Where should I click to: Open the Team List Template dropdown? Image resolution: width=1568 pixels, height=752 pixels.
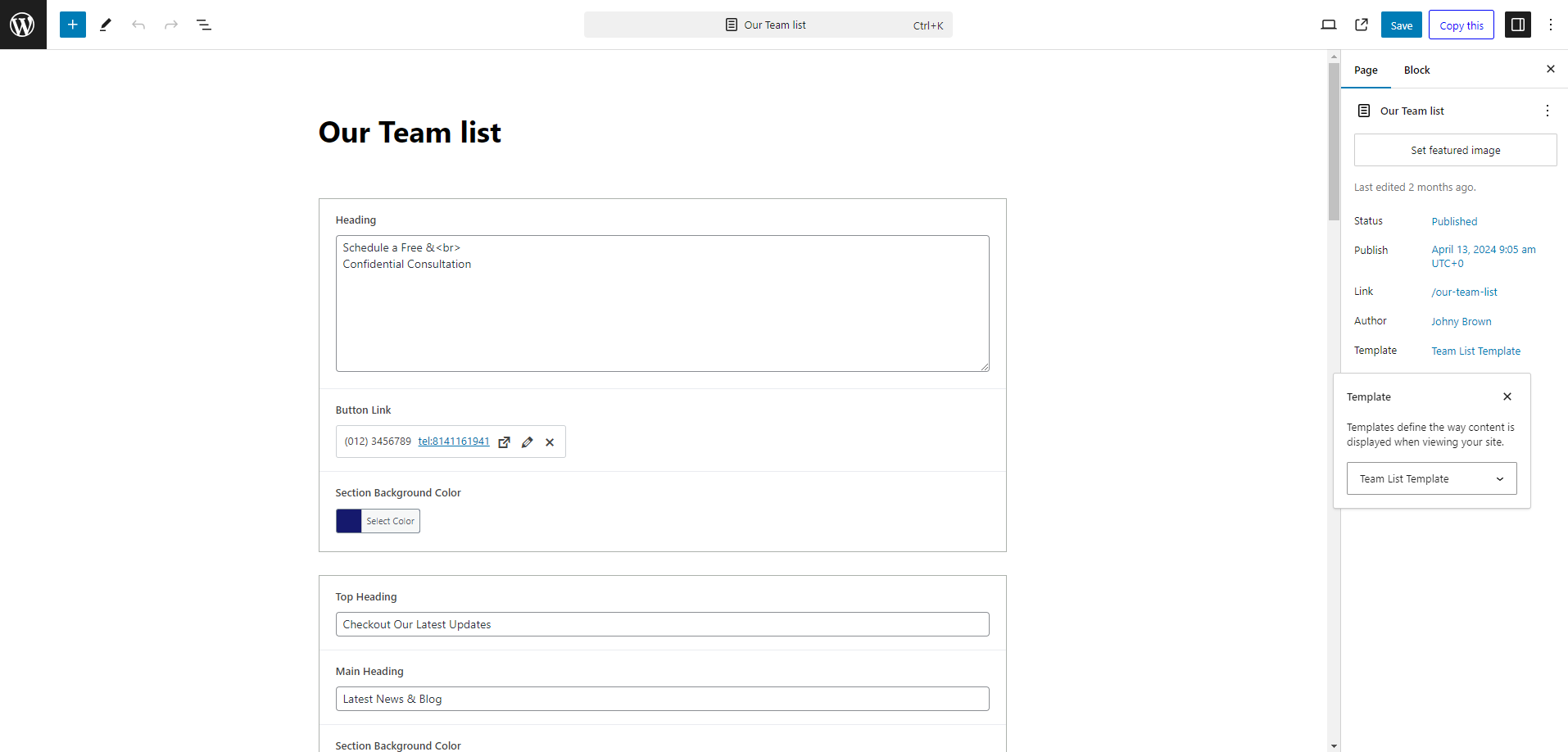1431,478
